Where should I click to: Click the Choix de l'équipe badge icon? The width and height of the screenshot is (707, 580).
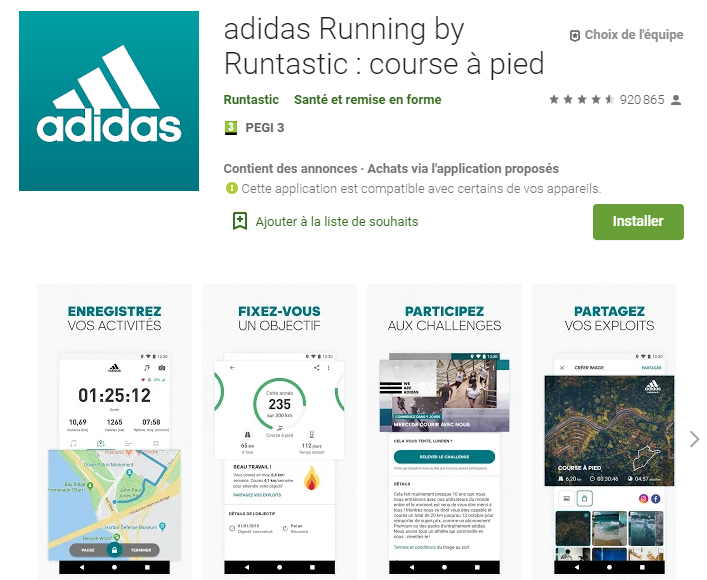[575, 36]
